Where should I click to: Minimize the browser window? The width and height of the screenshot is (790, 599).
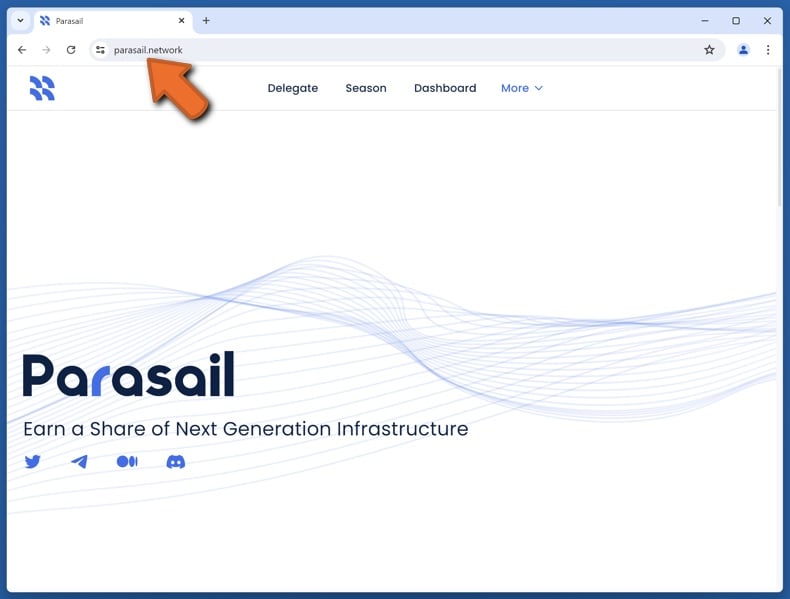click(x=705, y=21)
